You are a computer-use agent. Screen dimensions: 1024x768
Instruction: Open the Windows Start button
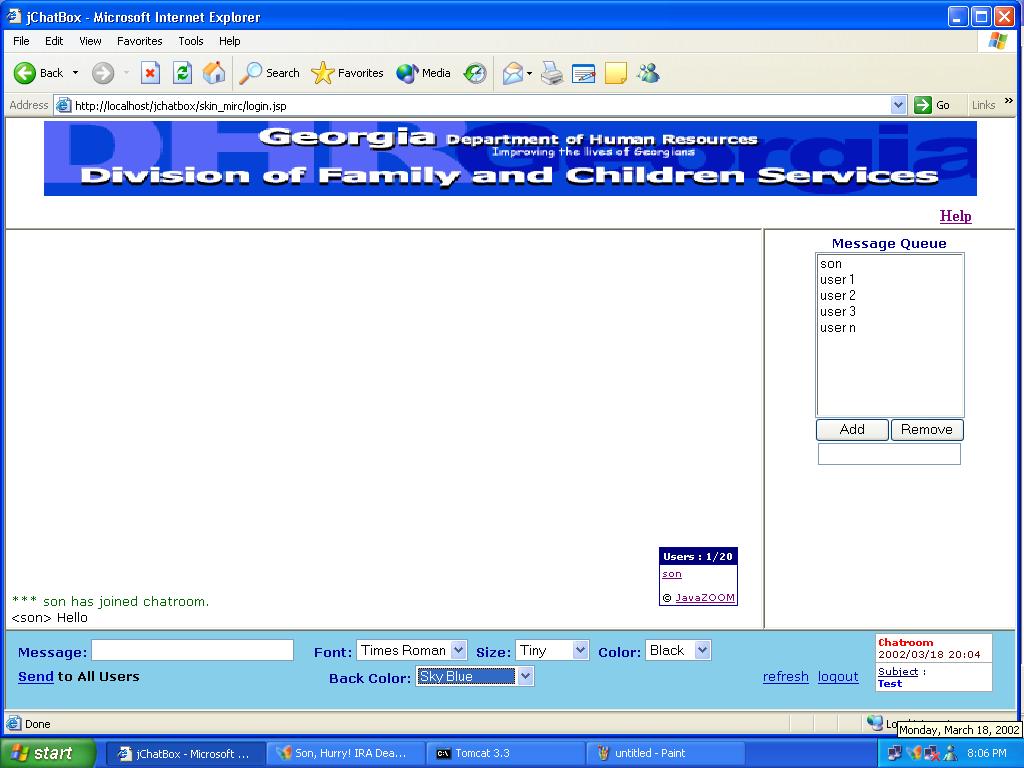(x=47, y=753)
